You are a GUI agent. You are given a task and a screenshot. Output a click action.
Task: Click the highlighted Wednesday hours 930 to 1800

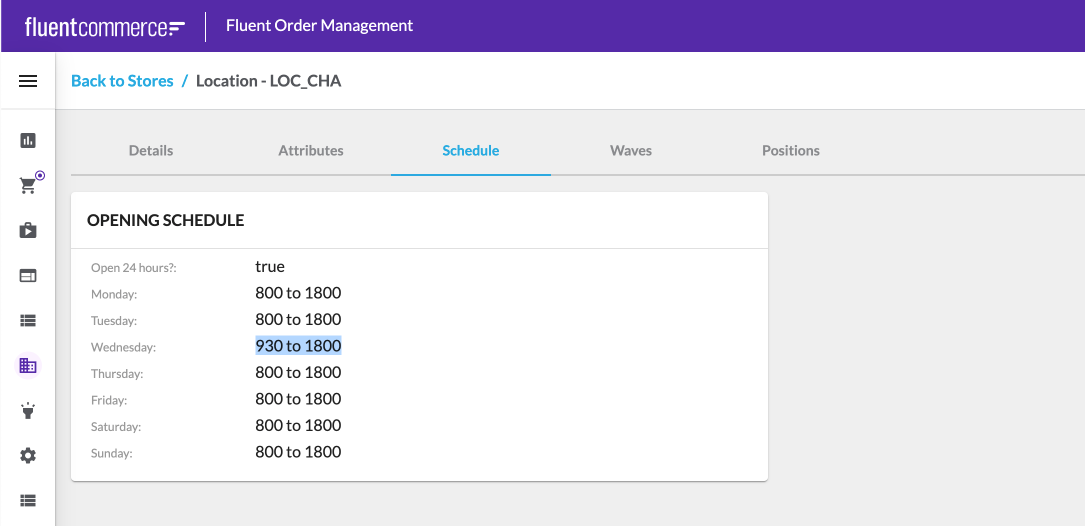point(298,346)
